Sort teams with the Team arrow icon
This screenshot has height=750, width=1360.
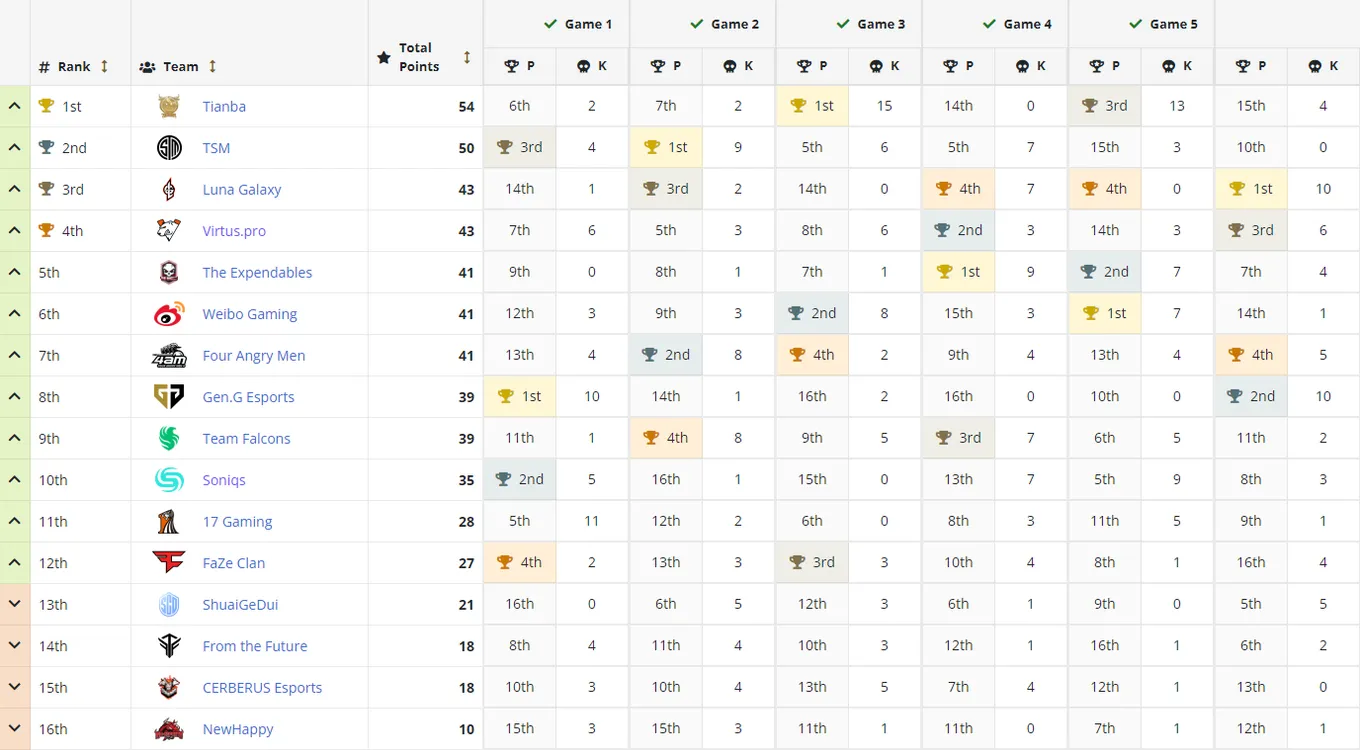pos(212,66)
